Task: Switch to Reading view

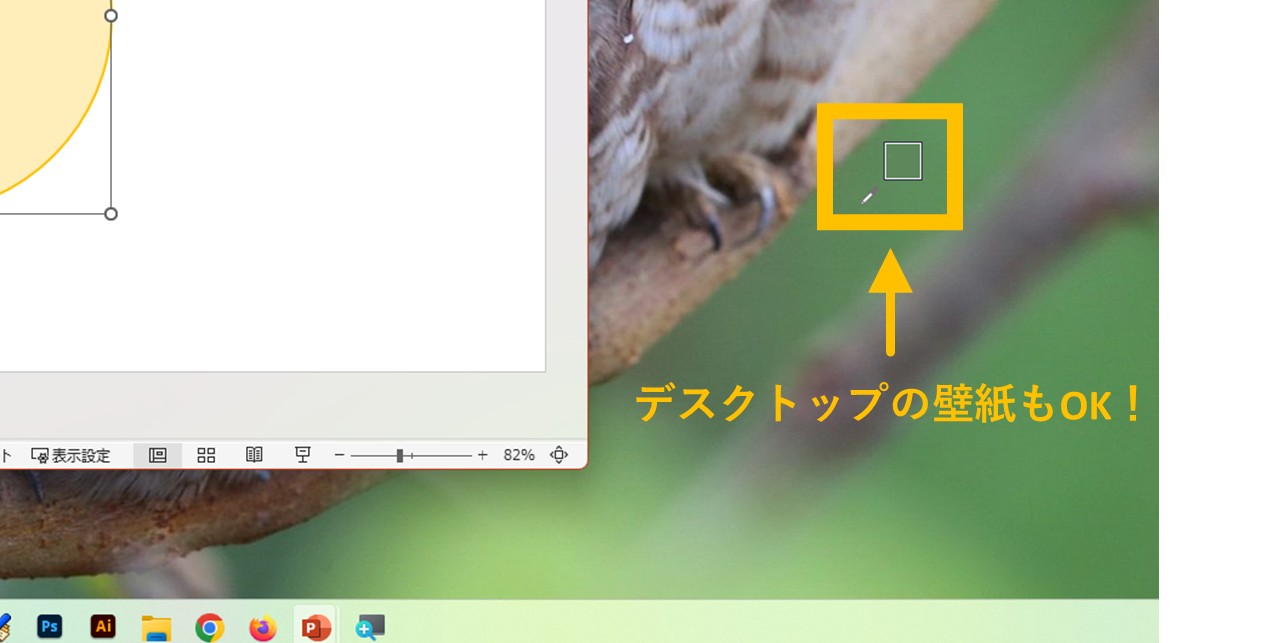Action: click(254, 455)
